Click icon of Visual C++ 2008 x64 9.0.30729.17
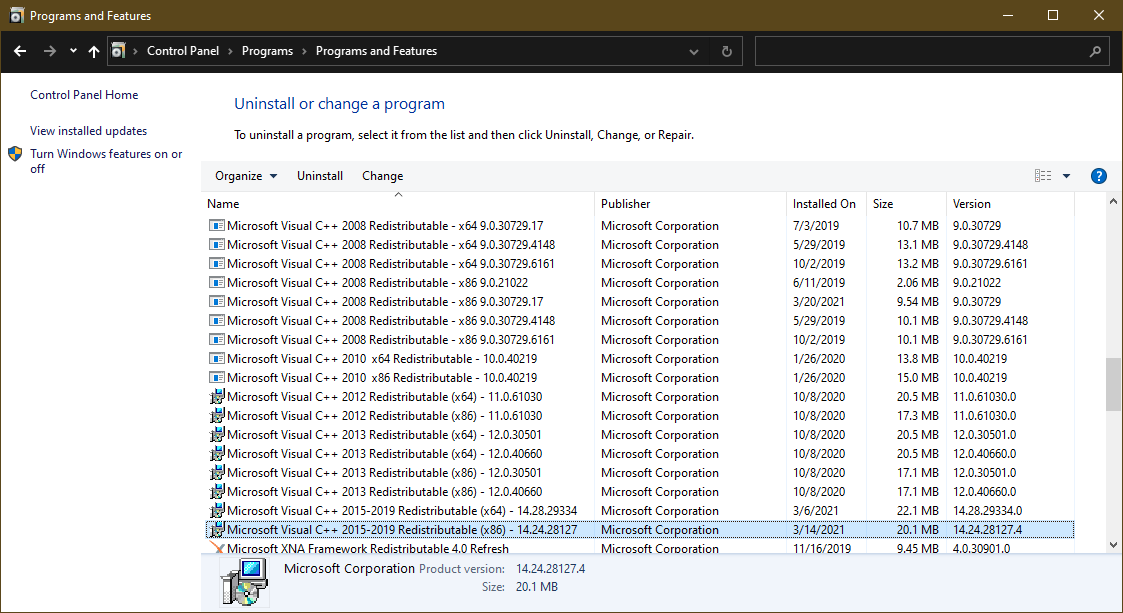The image size is (1123, 613). coord(216,225)
